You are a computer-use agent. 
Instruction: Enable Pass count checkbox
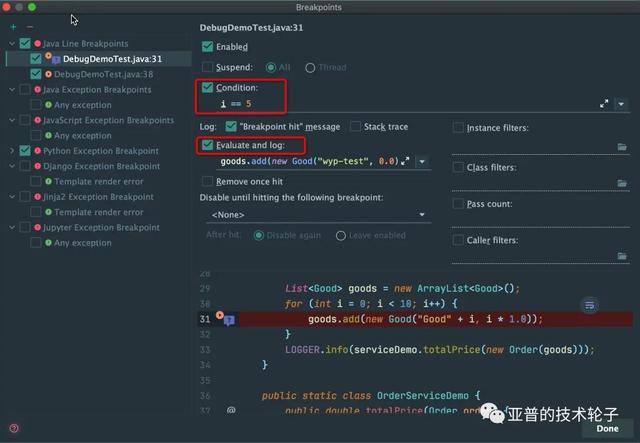pyautogui.click(x=458, y=204)
